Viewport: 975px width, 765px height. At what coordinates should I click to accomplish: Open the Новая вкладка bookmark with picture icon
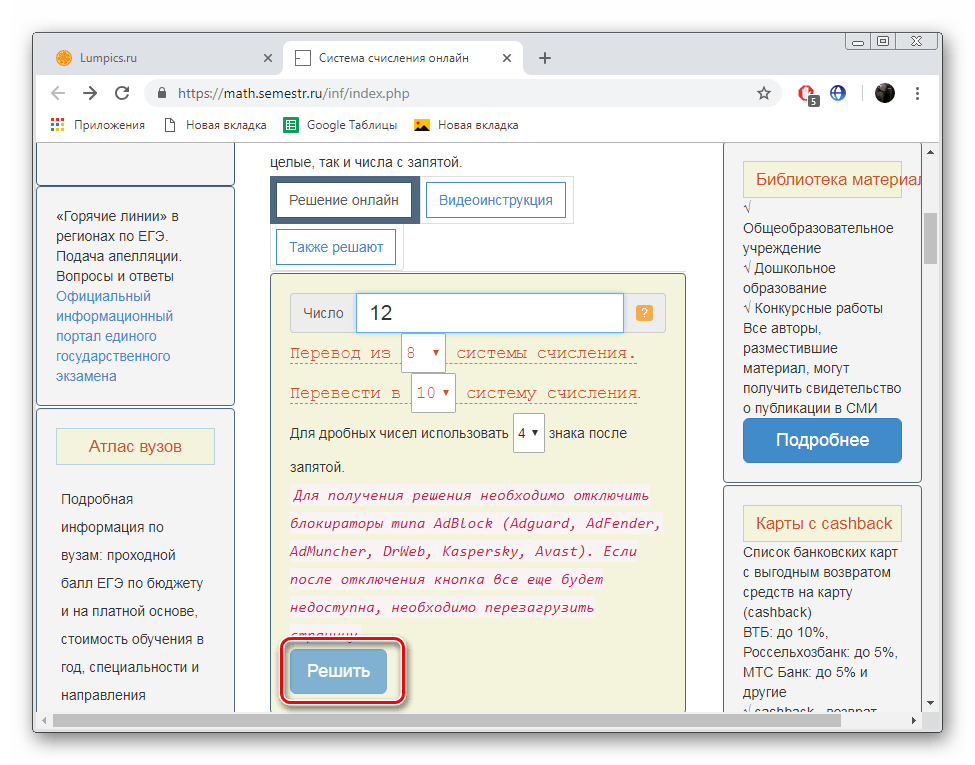point(466,125)
